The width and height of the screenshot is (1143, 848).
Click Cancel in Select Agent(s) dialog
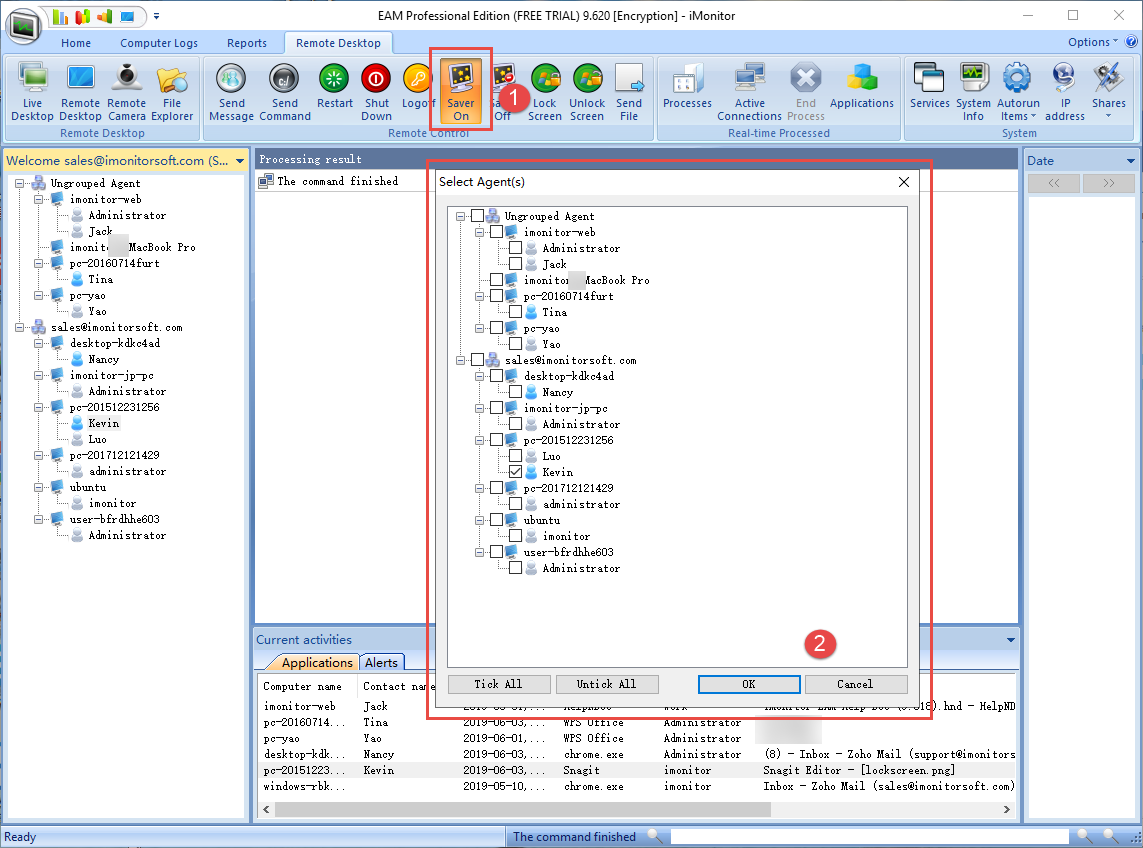[x=856, y=684]
